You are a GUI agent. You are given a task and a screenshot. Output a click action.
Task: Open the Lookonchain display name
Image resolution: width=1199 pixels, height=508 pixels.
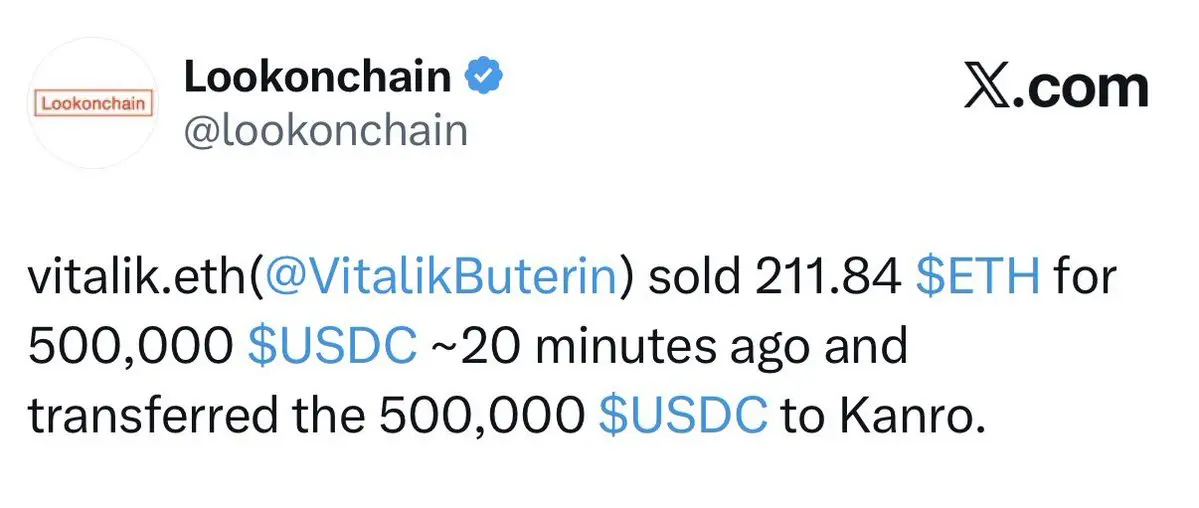317,77
